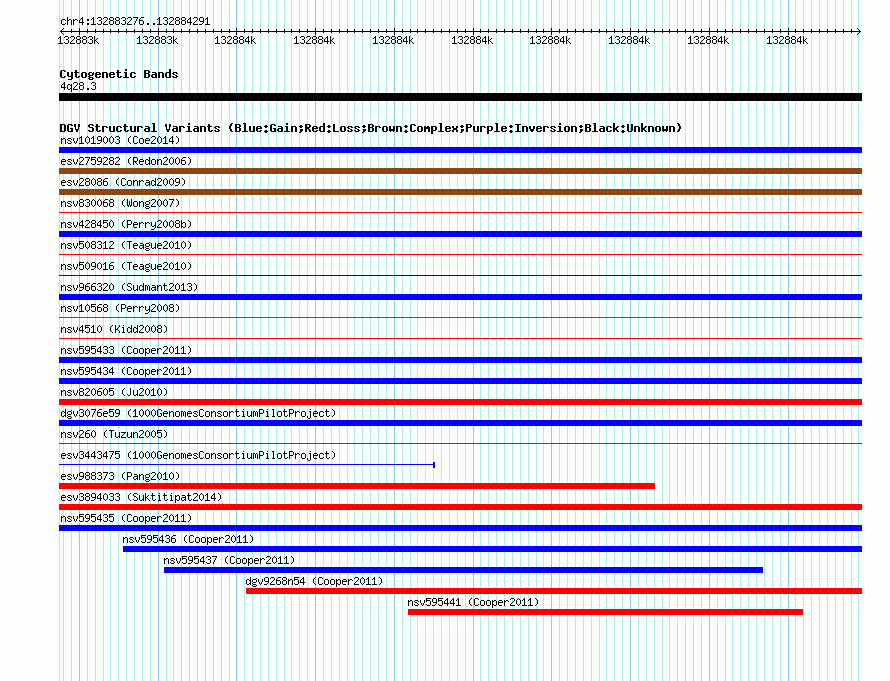Image resolution: width=890 pixels, height=681 pixels.
Task: Click nsv830068 (Wong2007) label
Action: point(120,203)
